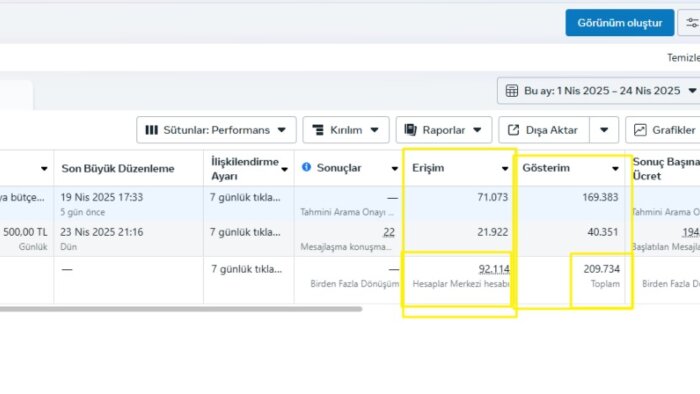Image resolution: width=700 pixels, height=394 pixels.
Task: Open İlişkilendirme Ayarı column menu arrow
Action: (x=284, y=170)
